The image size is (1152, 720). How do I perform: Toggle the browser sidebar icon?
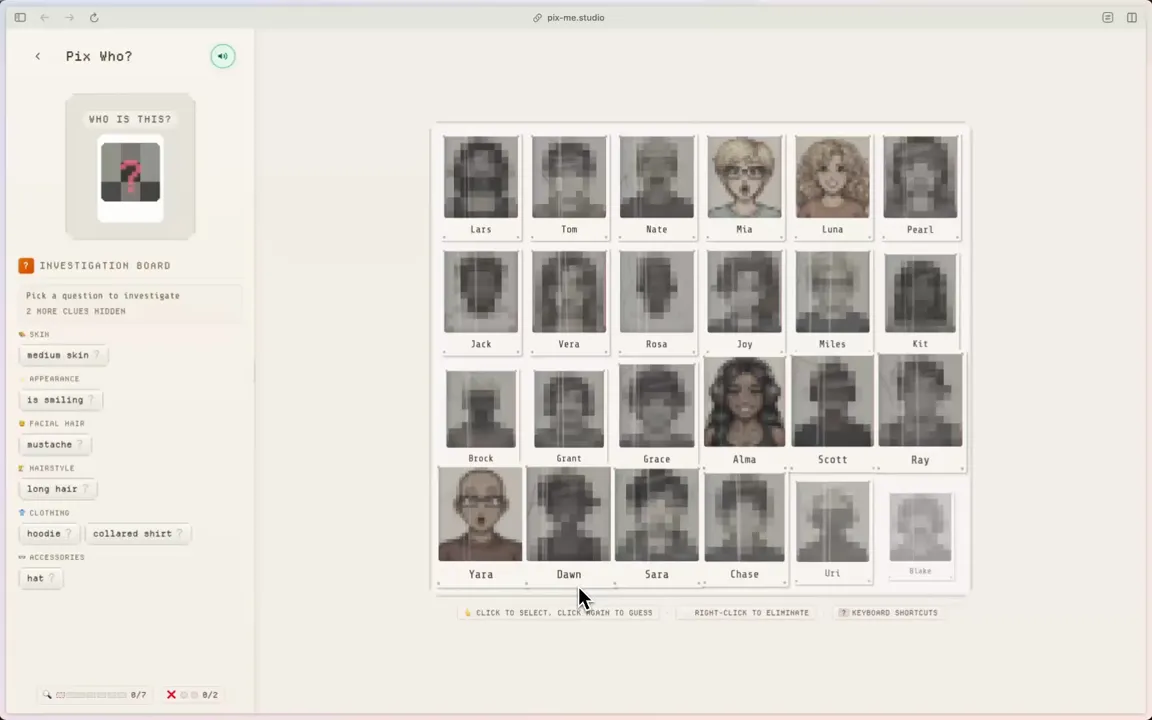[20, 17]
